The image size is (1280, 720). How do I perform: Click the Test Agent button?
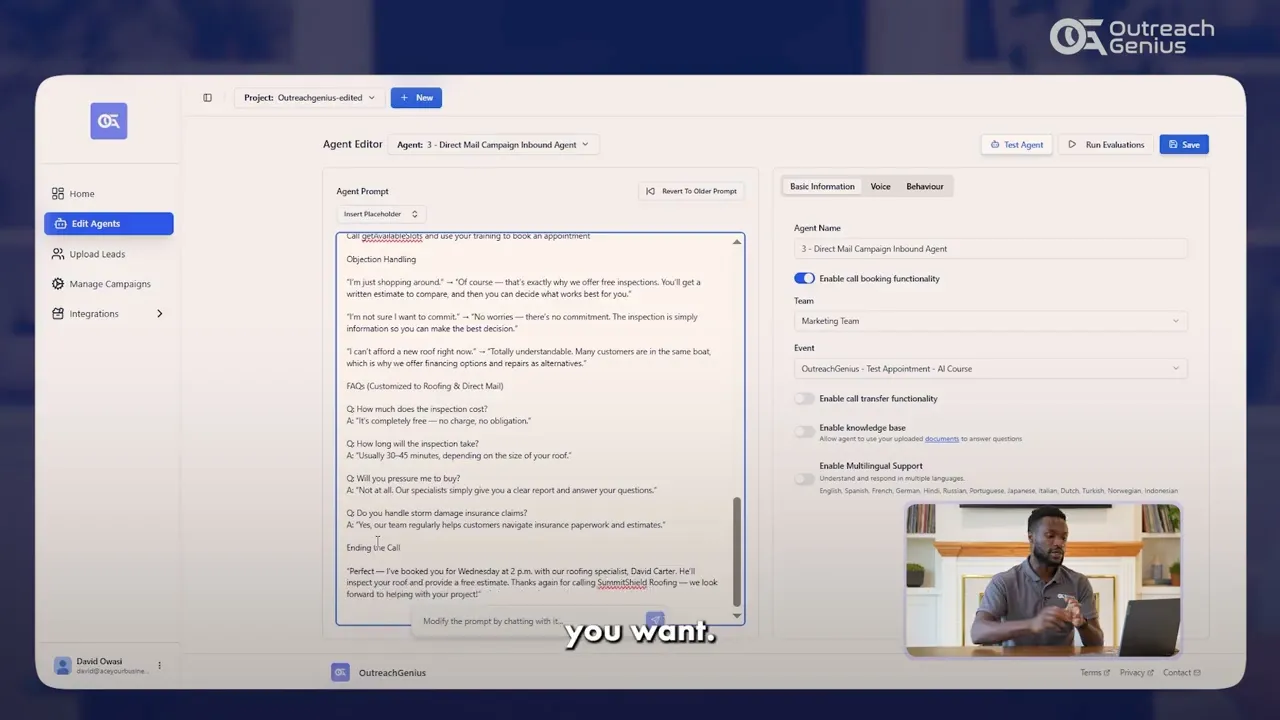pyautogui.click(x=1016, y=145)
